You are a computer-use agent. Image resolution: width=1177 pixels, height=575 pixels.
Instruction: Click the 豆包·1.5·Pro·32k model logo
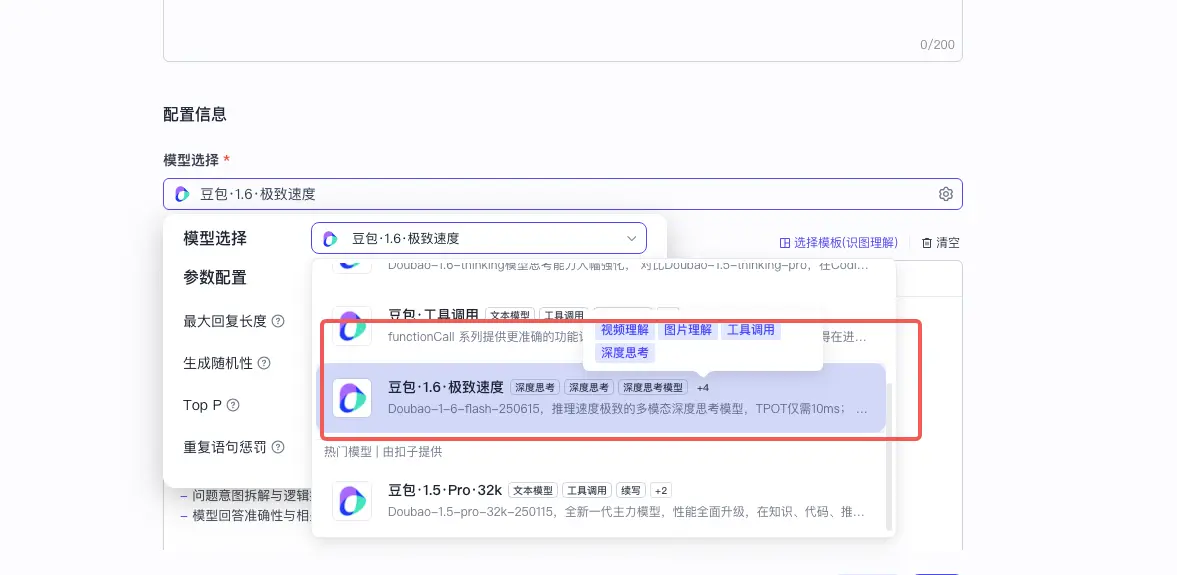pos(352,501)
